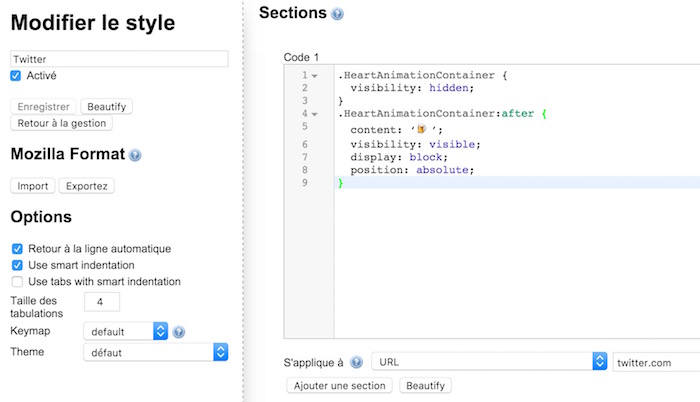Image resolution: width=700 pixels, height=402 pixels.
Task: Click the tab size input field
Action: [x=102, y=302]
